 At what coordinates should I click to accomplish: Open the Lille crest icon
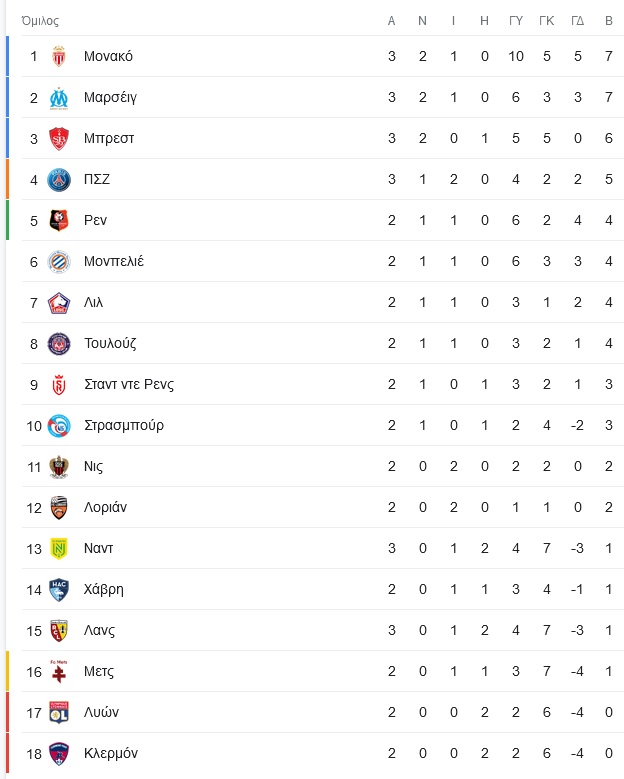pos(59,303)
